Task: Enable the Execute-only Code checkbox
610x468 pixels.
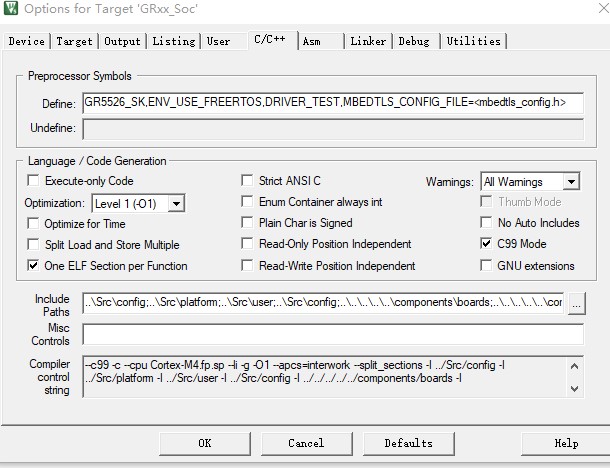Action: [x=33, y=181]
